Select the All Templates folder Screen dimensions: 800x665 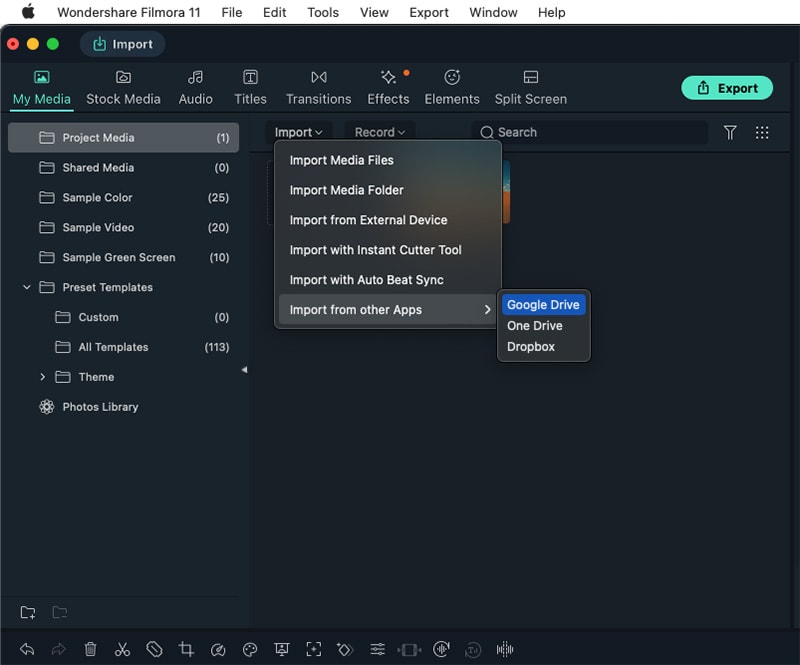click(123, 347)
